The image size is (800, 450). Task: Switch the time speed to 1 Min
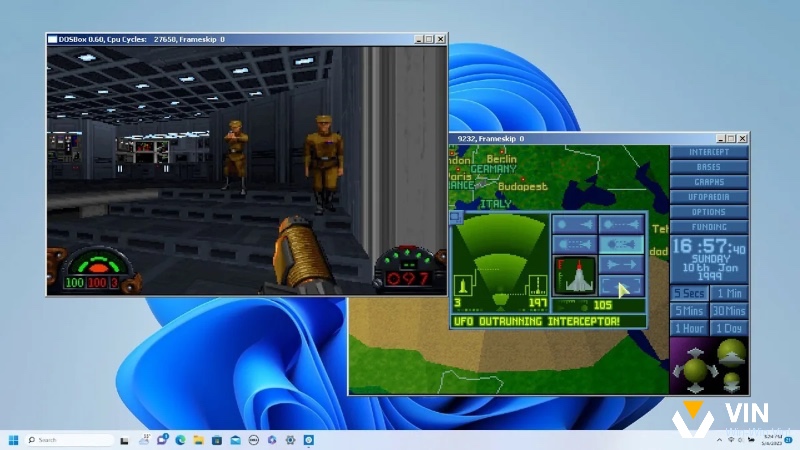click(728, 293)
